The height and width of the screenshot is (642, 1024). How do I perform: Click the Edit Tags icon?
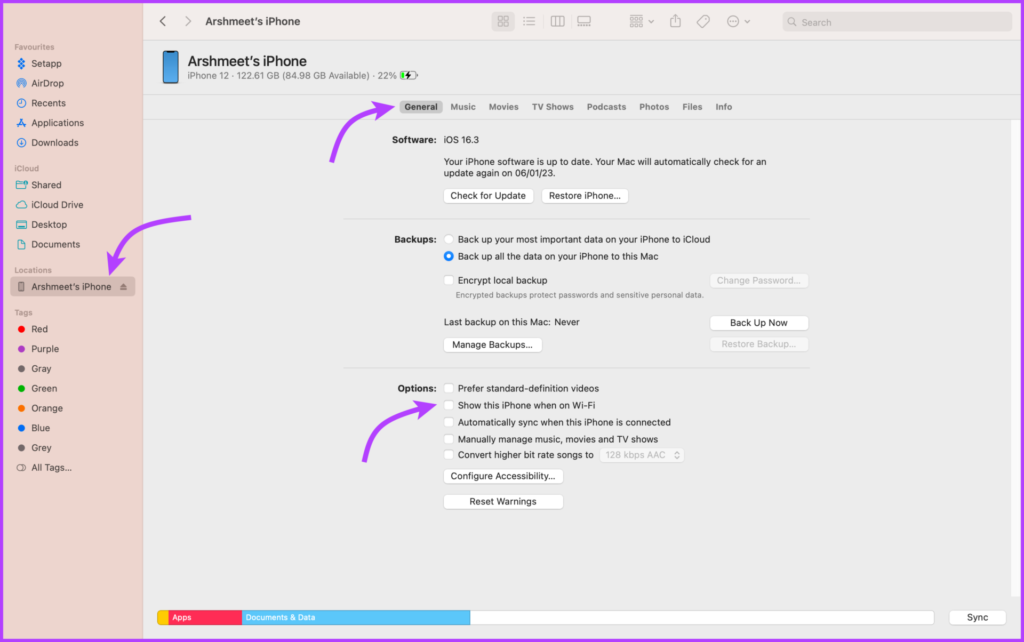(703, 22)
